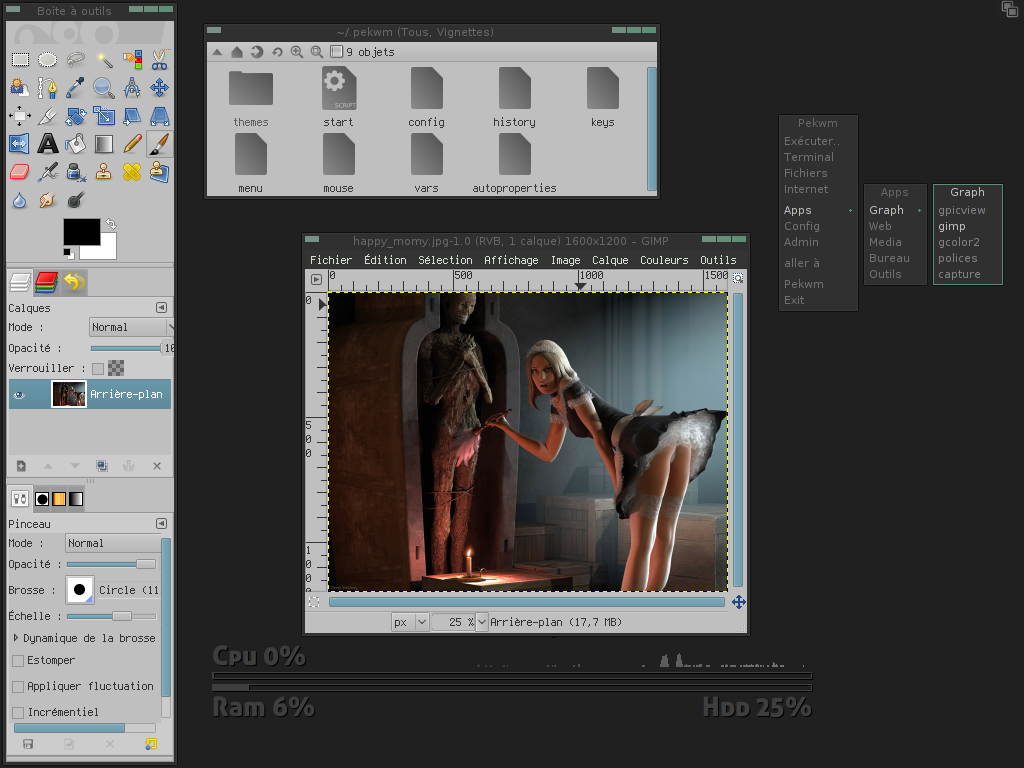Screen dimensions: 1024x768
Task: Click the black foreground color swatch
Action: (82, 232)
